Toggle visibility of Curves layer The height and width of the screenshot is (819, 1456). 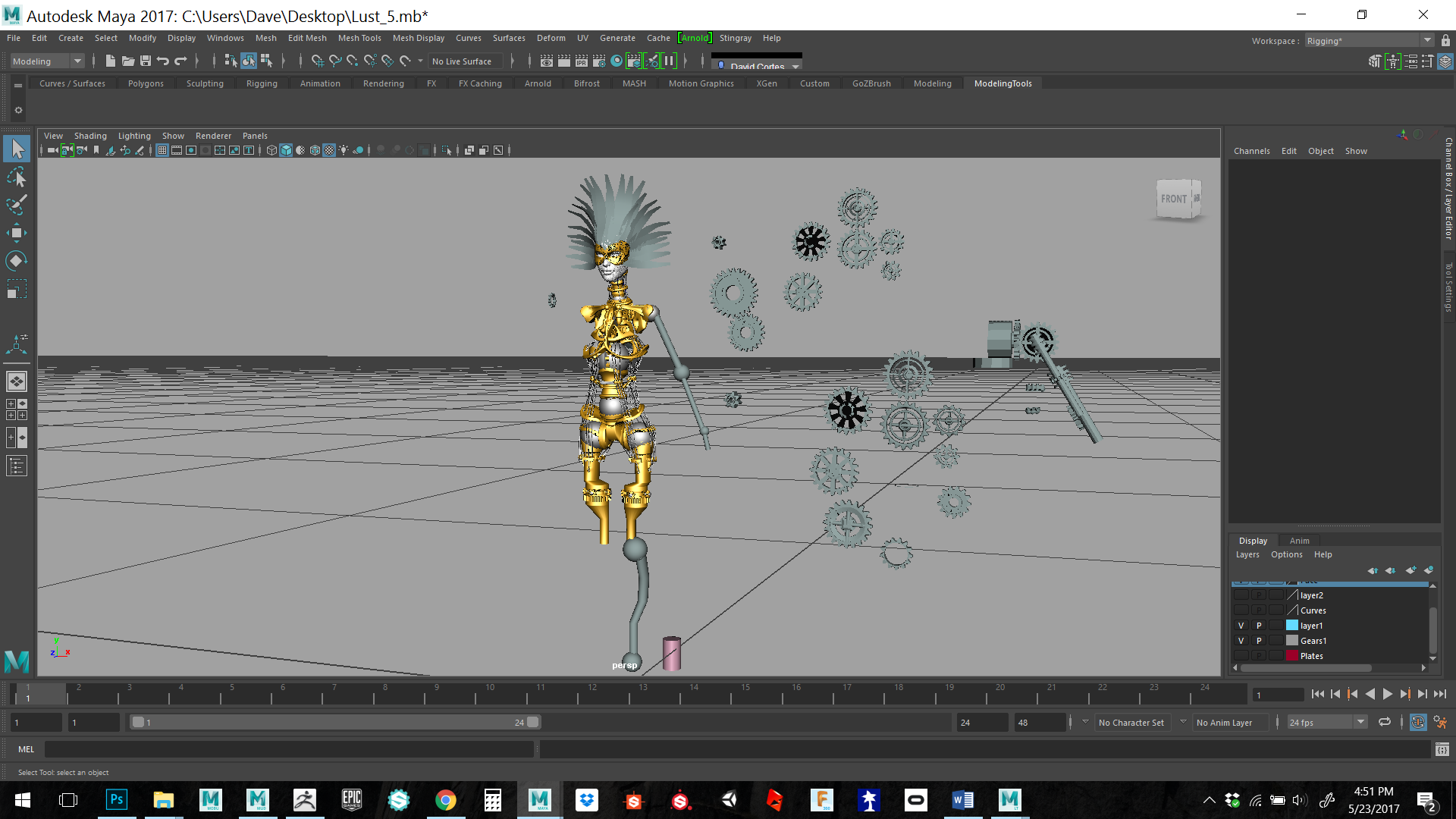(1241, 610)
